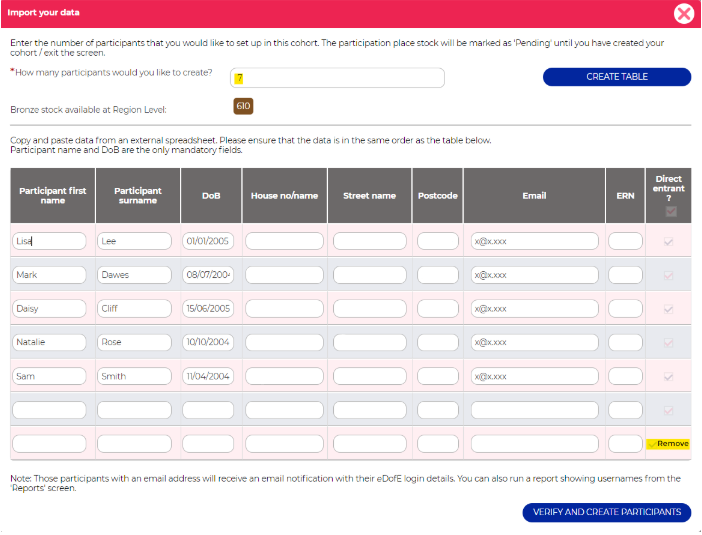Click the Import your data title text
Screen dimensions: 702x535
pos(43,13)
